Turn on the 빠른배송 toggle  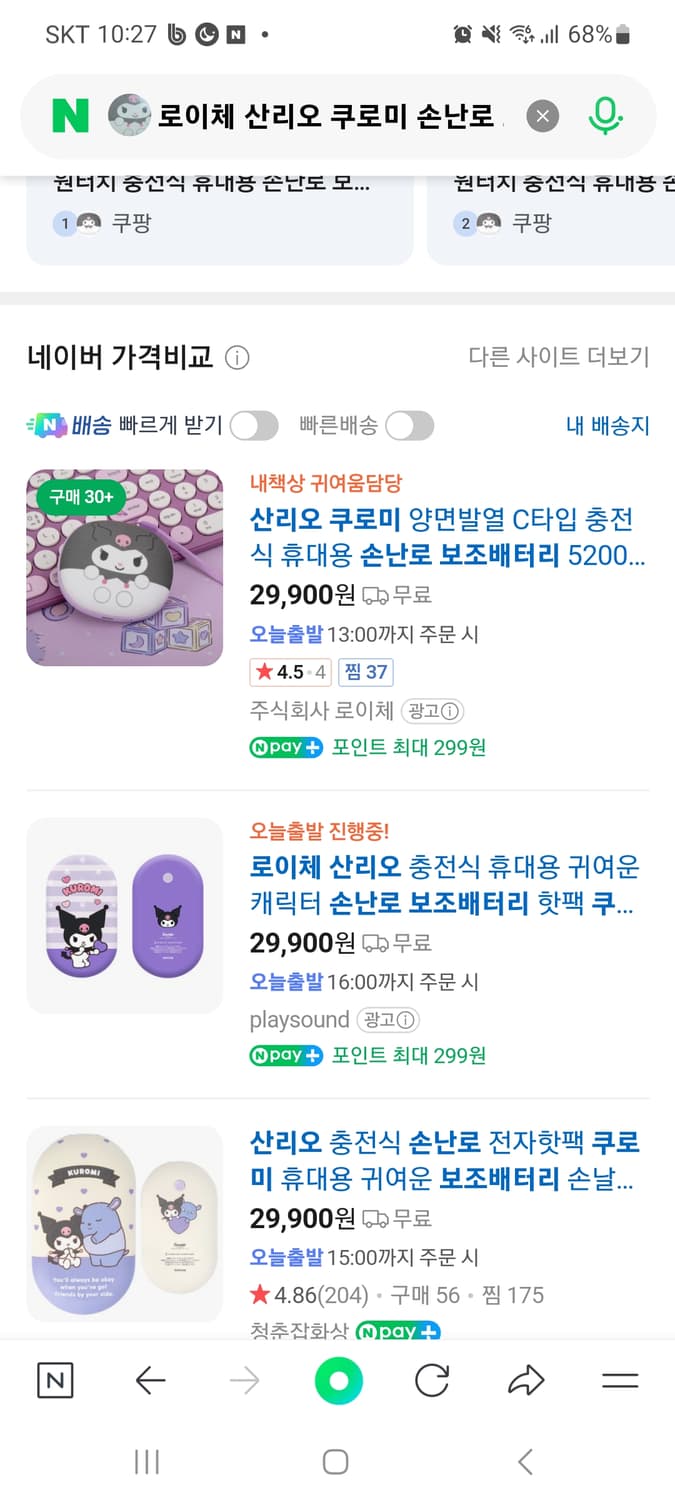point(410,426)
